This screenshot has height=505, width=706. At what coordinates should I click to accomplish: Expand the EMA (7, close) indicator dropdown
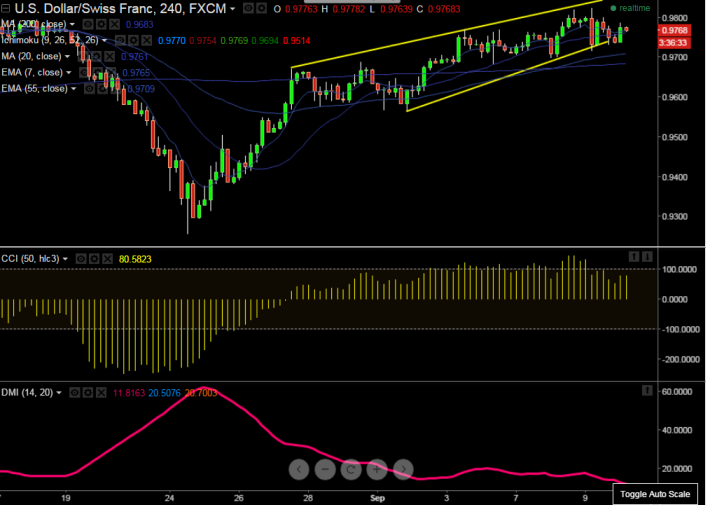68,72
